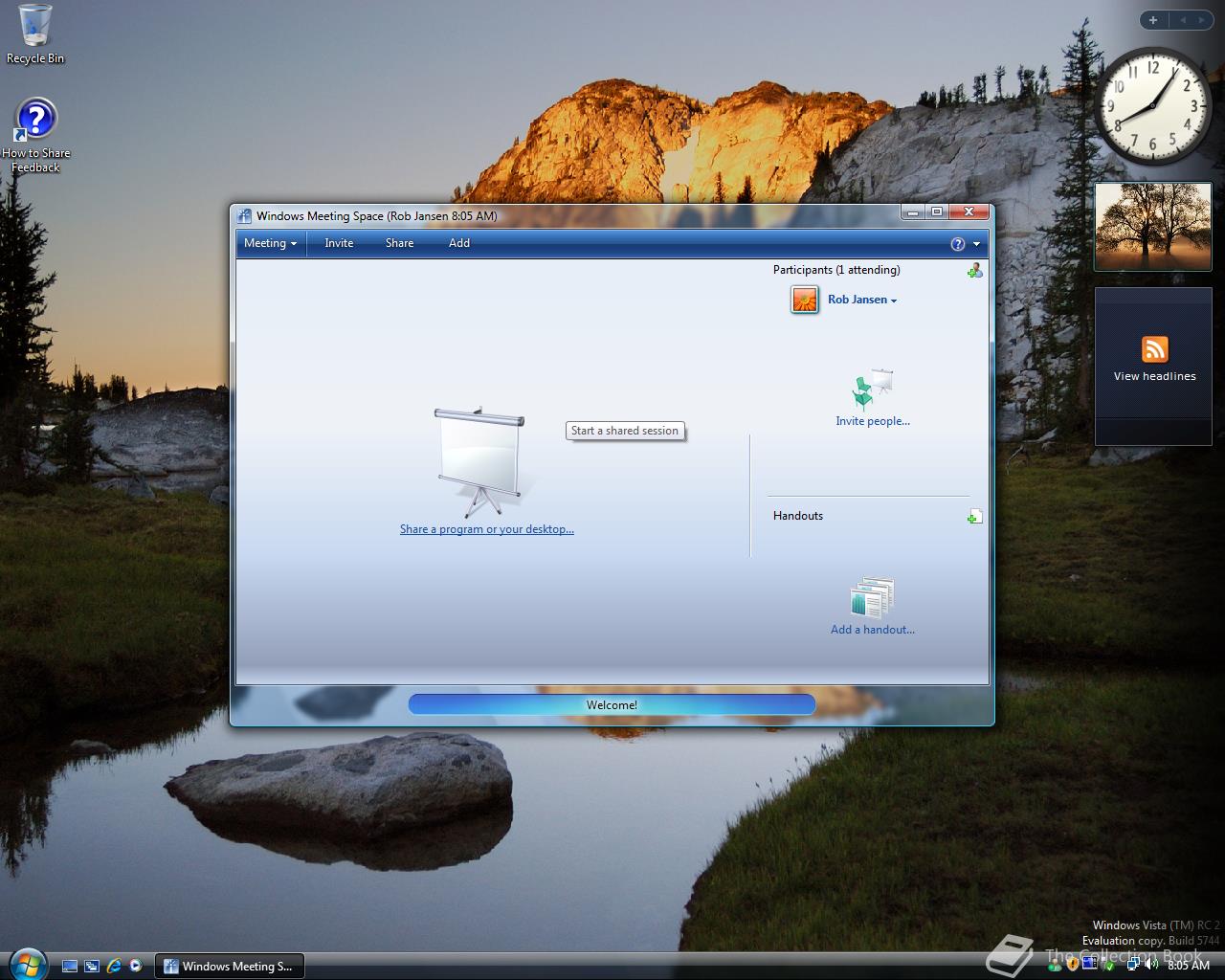Click the orange RSS feed icon
The height and width of the screenshot is (980, 1225).
point(1154,349)
